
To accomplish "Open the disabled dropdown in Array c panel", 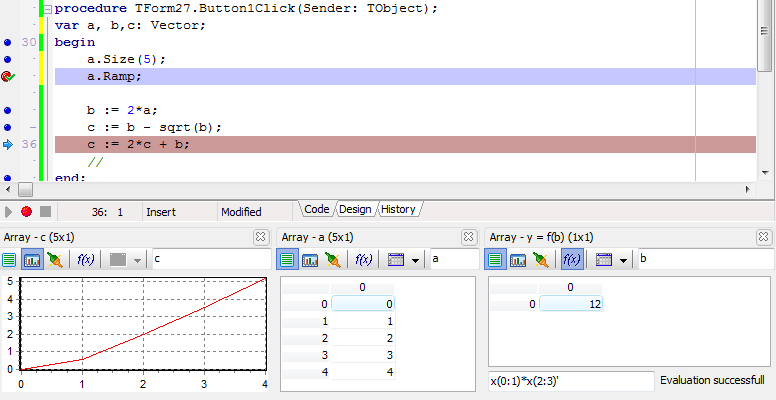I will [125, 260].
